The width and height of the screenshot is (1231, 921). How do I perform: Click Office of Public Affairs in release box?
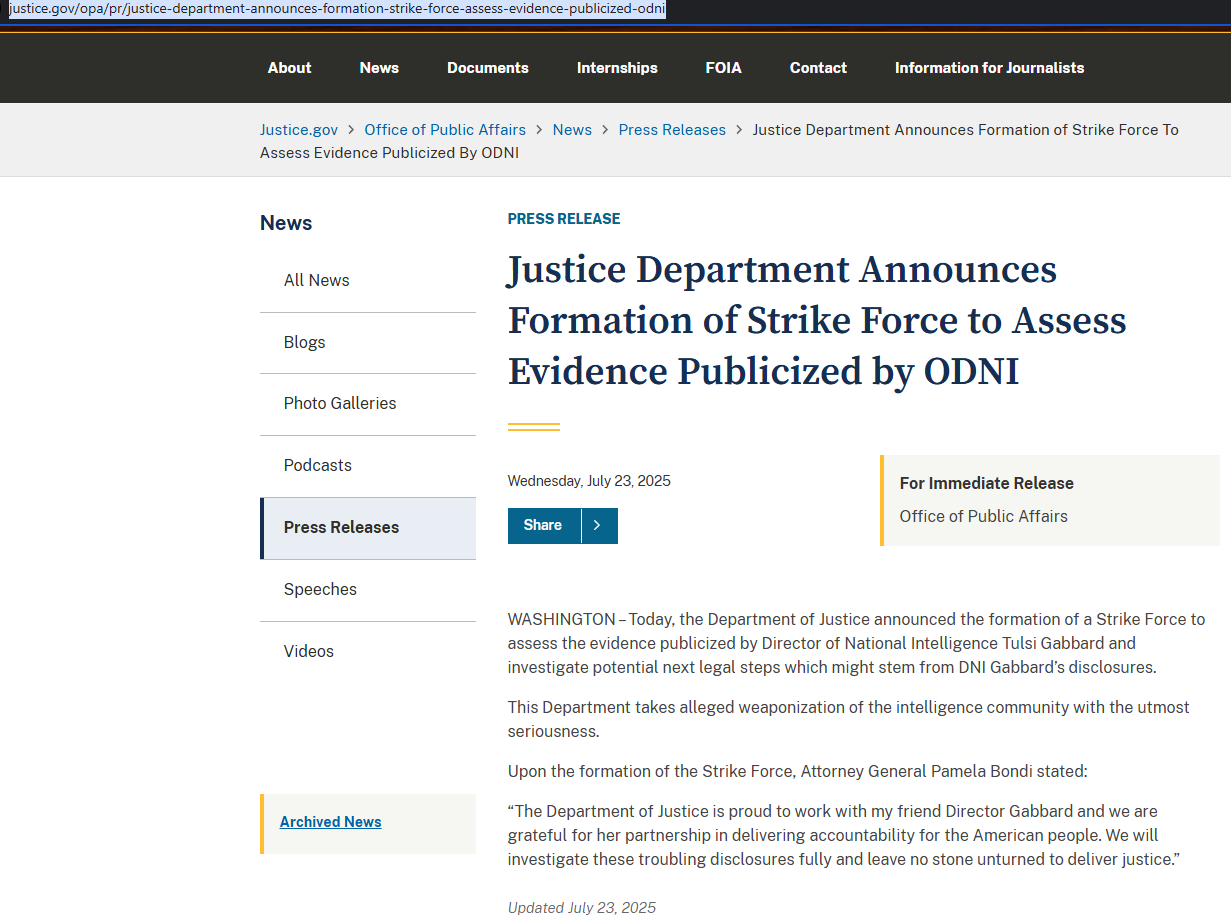click(x=984, y=517)
